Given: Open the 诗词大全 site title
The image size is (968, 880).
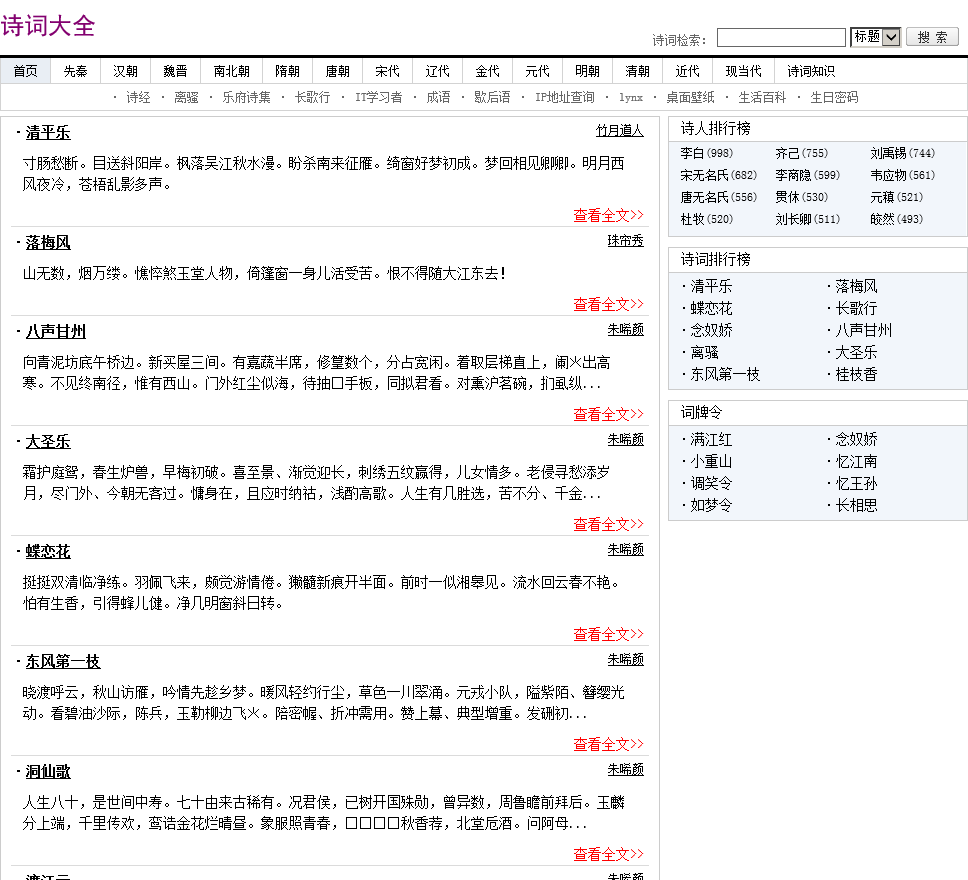Looking at the screenshot, I should coord(48,26).
